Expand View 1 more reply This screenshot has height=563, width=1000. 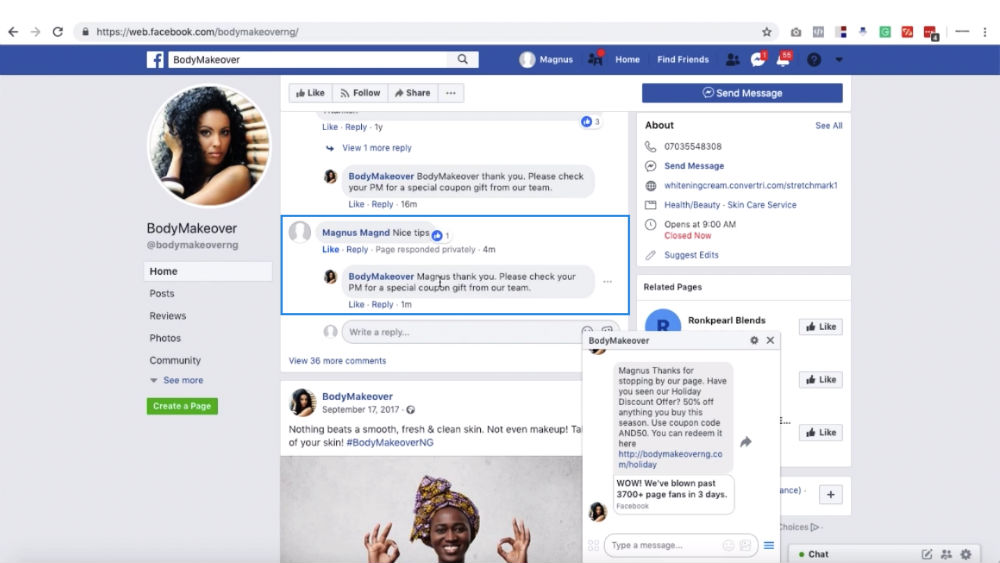(377, 148)
